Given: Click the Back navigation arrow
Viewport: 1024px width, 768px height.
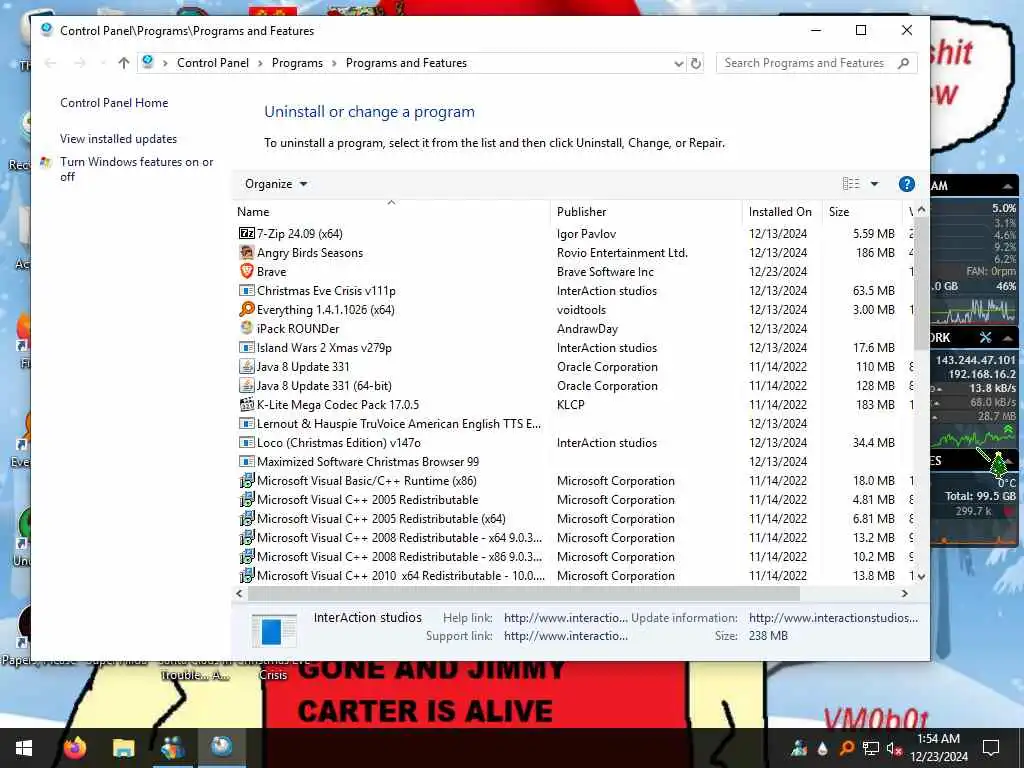Looking at the screenshot, I should [50, 63].
